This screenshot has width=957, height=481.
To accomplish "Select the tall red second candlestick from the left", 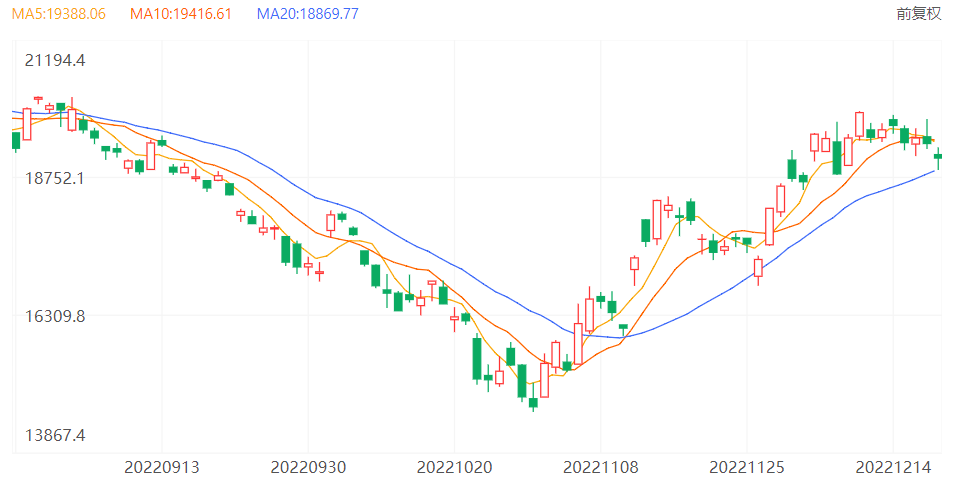I will (x=27, y=124).
